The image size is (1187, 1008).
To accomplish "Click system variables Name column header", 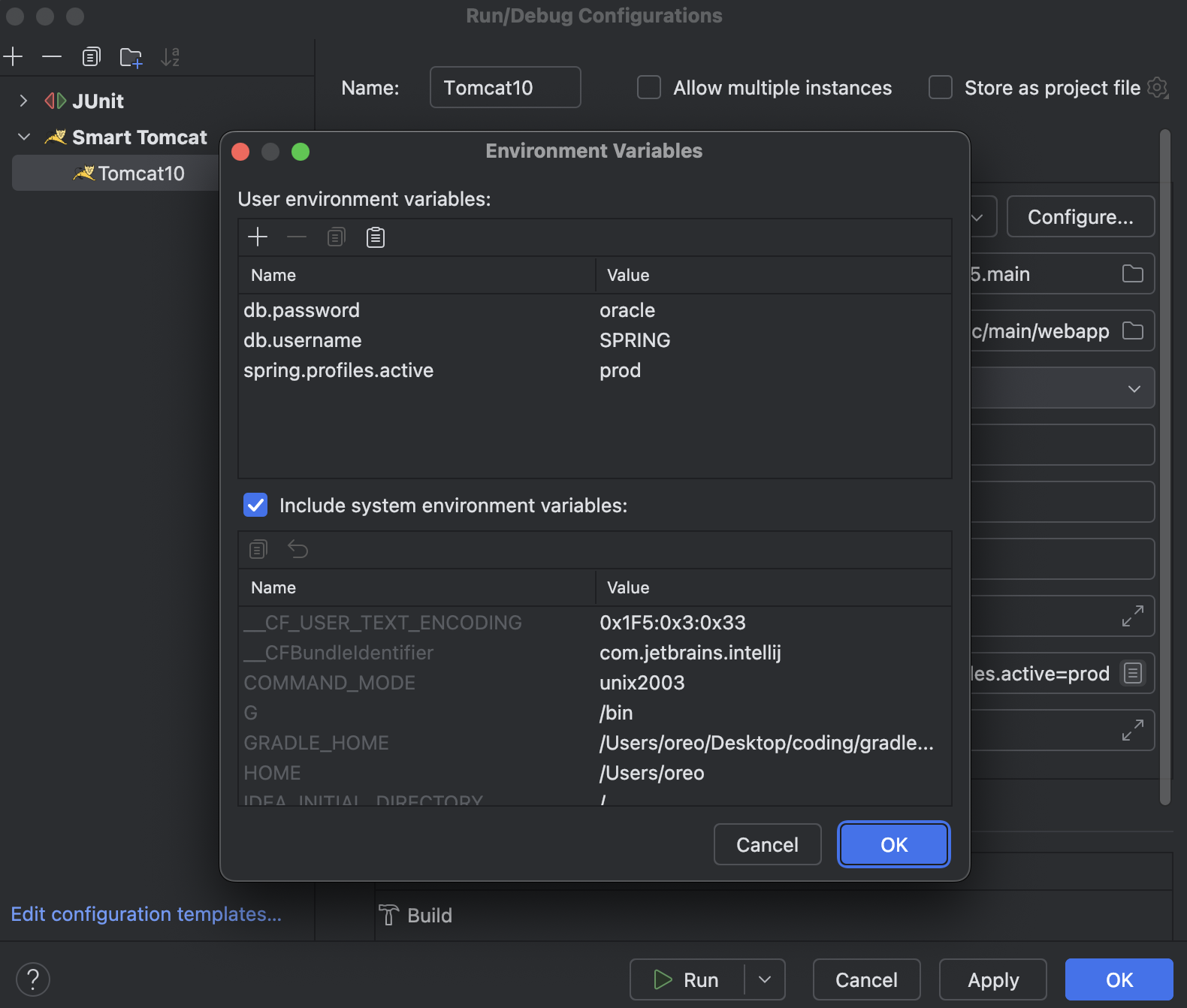I will point(417,587).
